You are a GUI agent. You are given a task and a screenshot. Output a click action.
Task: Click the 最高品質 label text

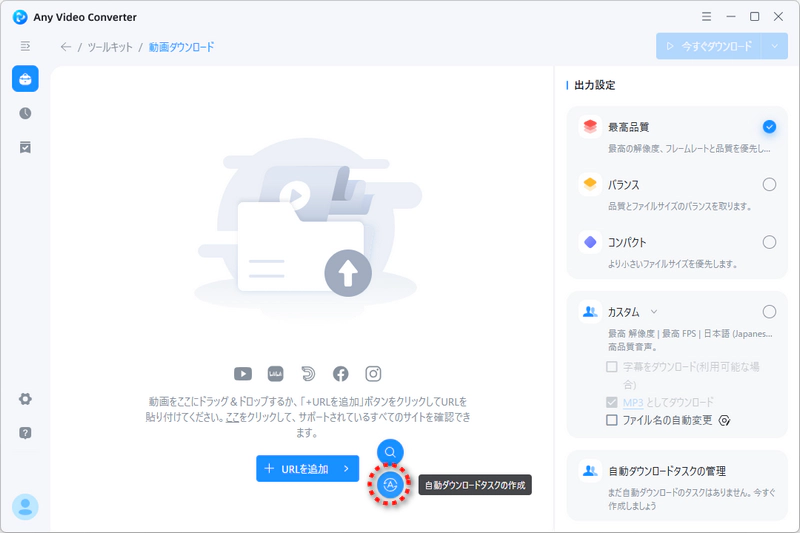pos(628,127)
